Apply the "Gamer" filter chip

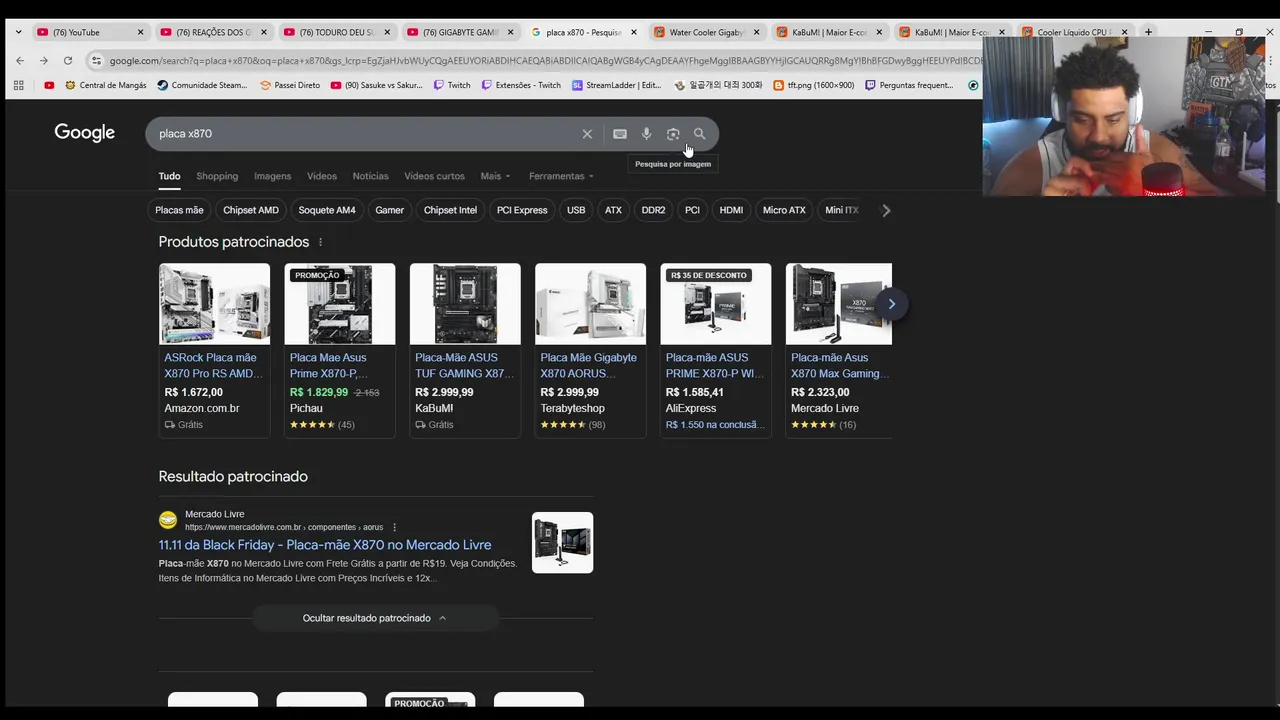click(390, 210)
